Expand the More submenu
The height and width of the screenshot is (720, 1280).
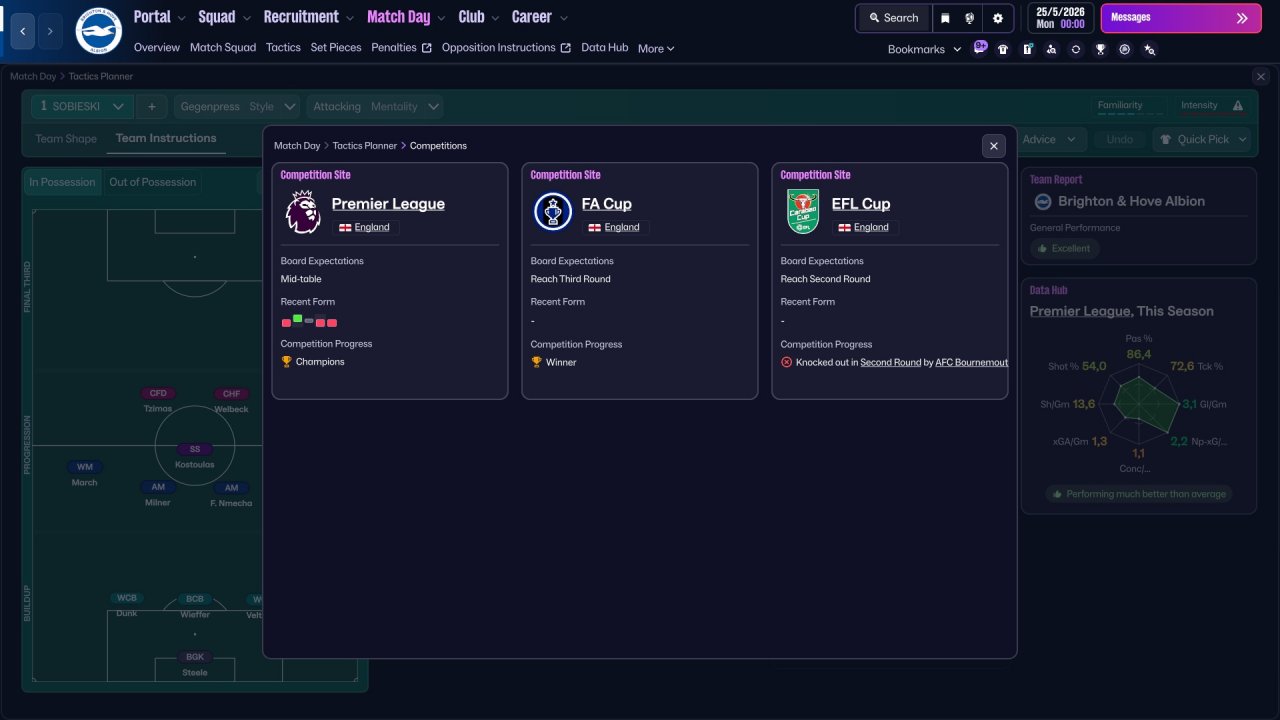[x=656, y=48]
